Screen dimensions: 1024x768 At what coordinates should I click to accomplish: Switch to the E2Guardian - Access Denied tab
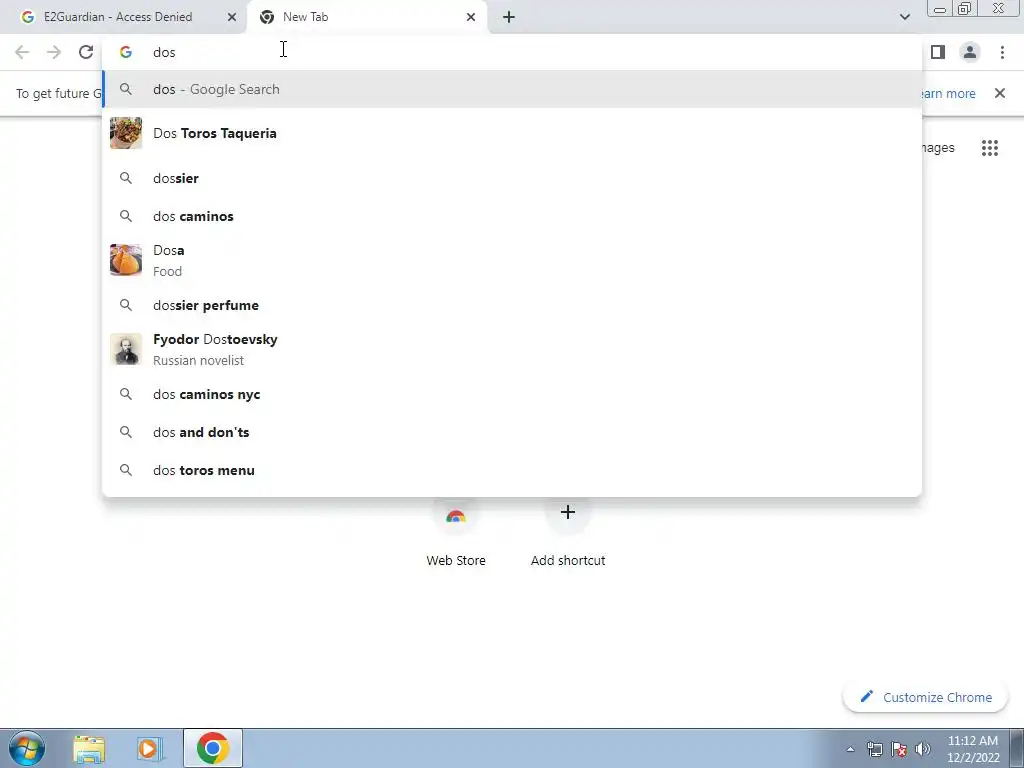[x=124, y=17]
